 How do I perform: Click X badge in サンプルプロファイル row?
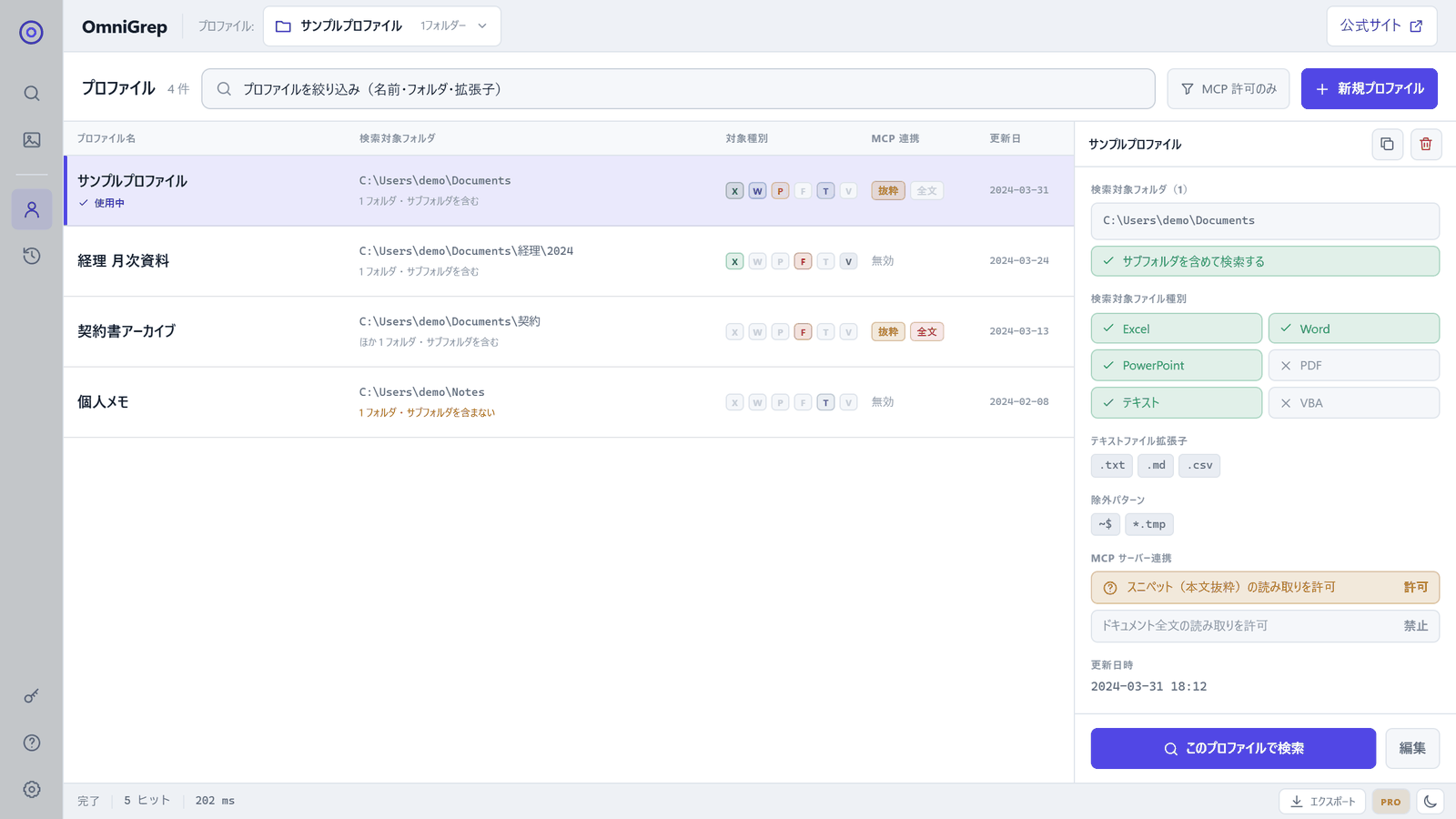[734, 191]
